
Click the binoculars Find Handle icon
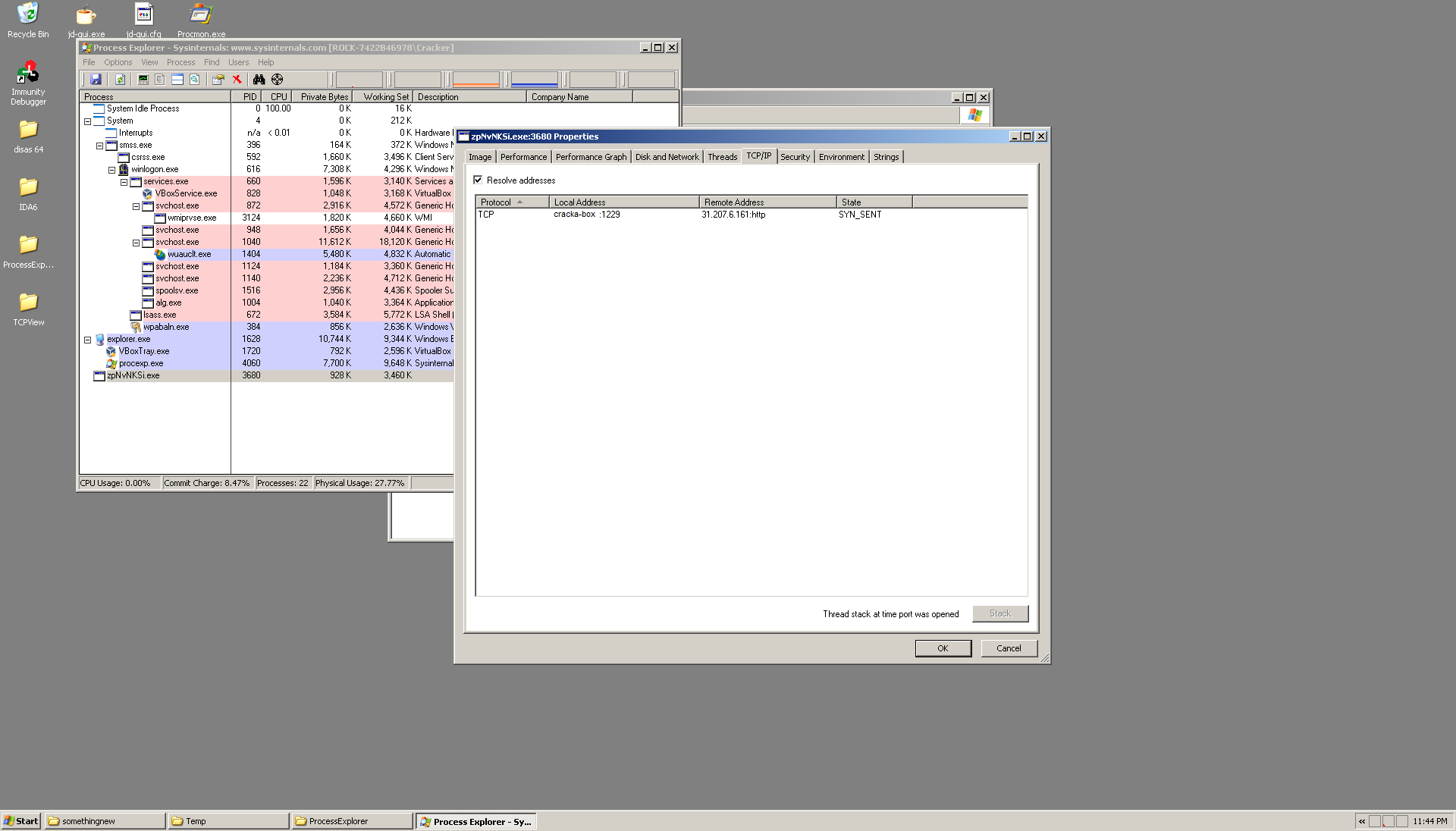click(259, 80)
